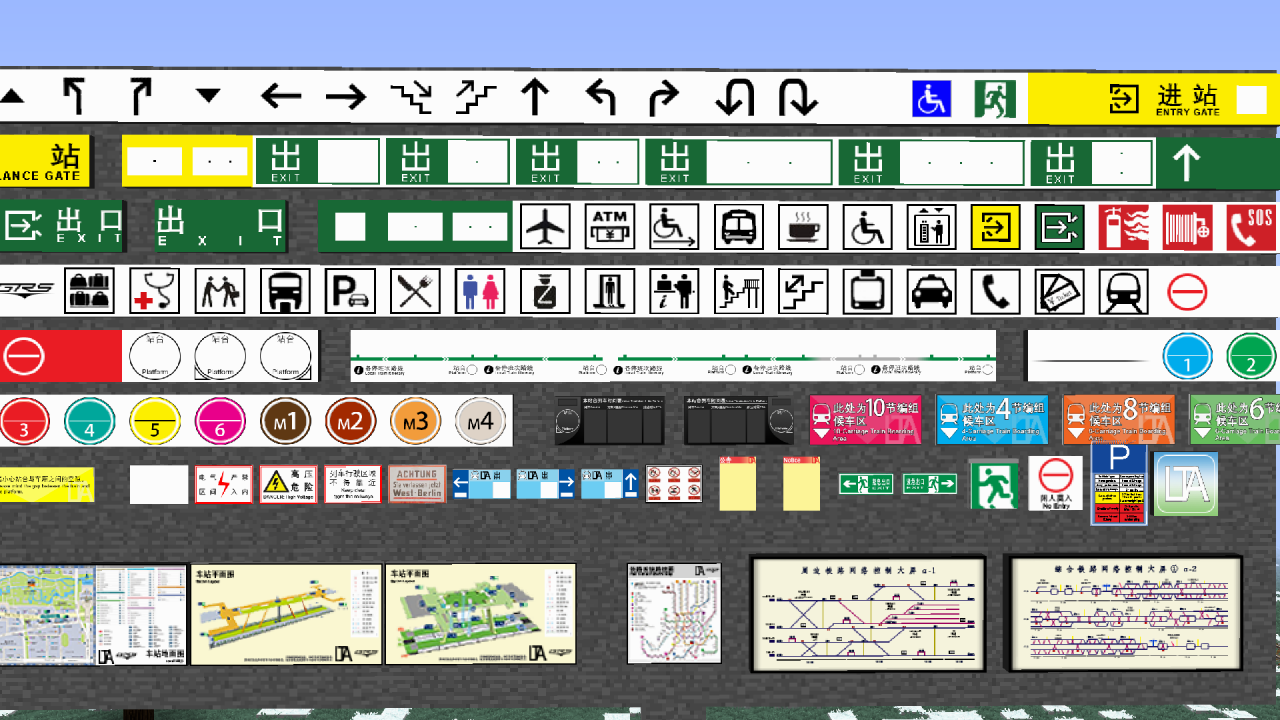Select the blue wheelchair accessibility icon
The width and height of the screenshot is (1280, 720).
[x=931, y=99]
